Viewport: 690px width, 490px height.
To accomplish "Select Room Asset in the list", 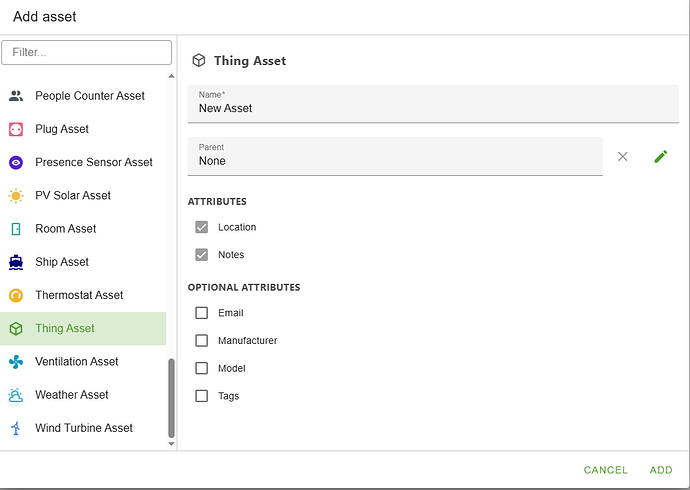I will point(83,229).
